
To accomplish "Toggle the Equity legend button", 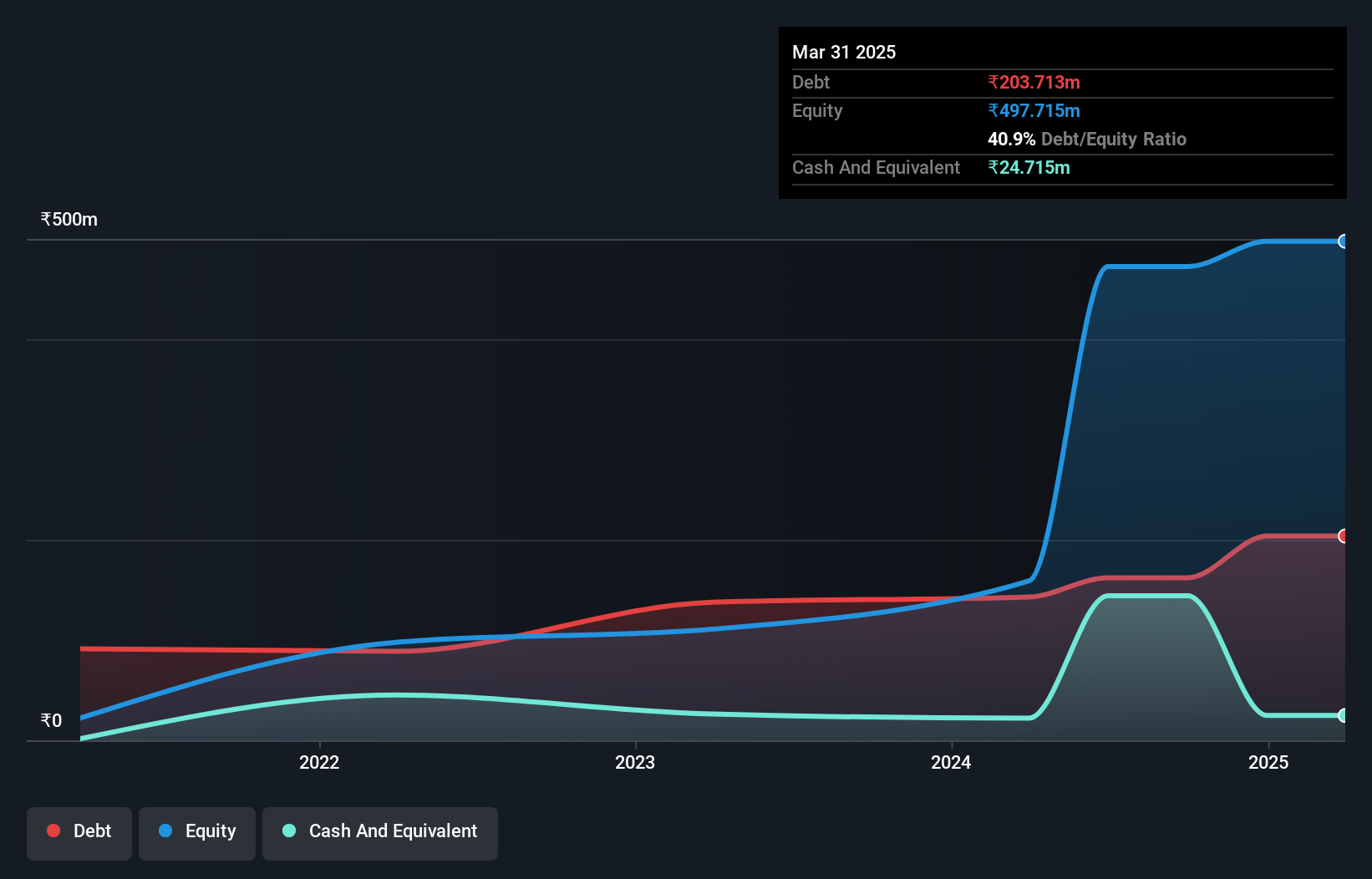I will click(x=197, y=833).
